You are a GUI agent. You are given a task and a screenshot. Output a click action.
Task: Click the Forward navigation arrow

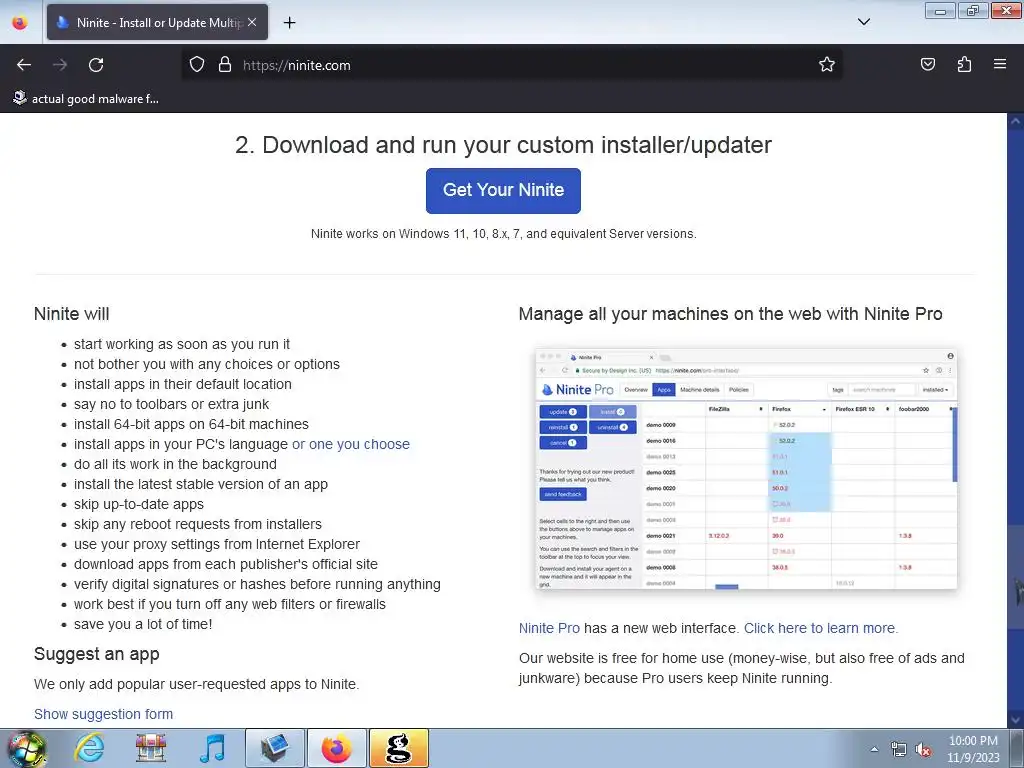pos(60,65)
